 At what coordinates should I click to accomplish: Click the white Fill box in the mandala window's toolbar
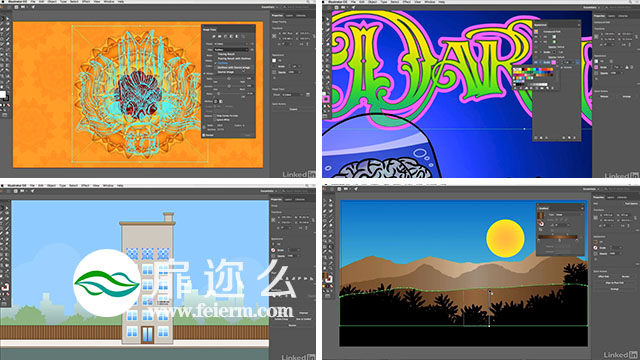3,95
